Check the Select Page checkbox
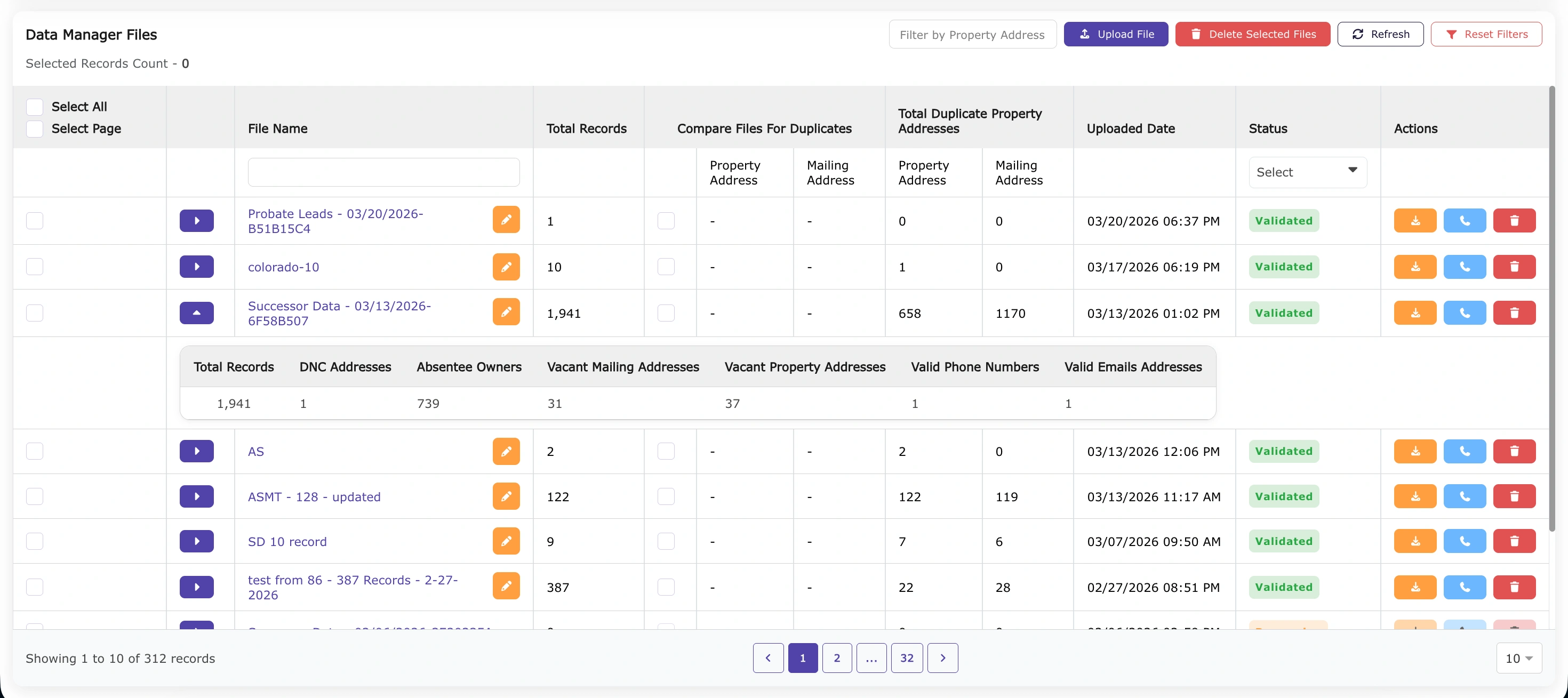Image resolution: width=1568 pixels, height=698 pixels. click(x=35, y=129)
